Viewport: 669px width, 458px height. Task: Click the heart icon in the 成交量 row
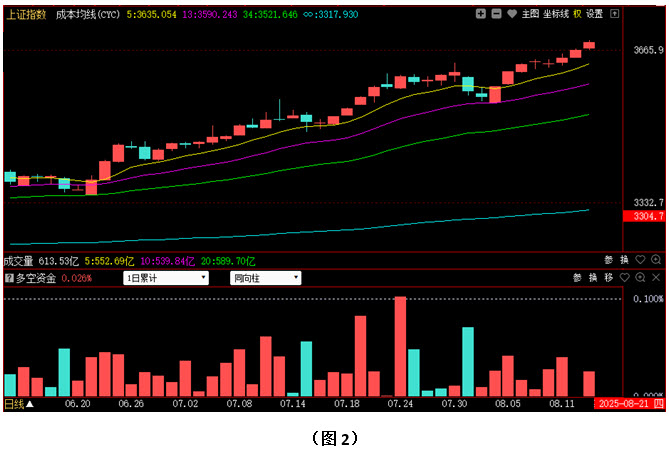(640, 260)
